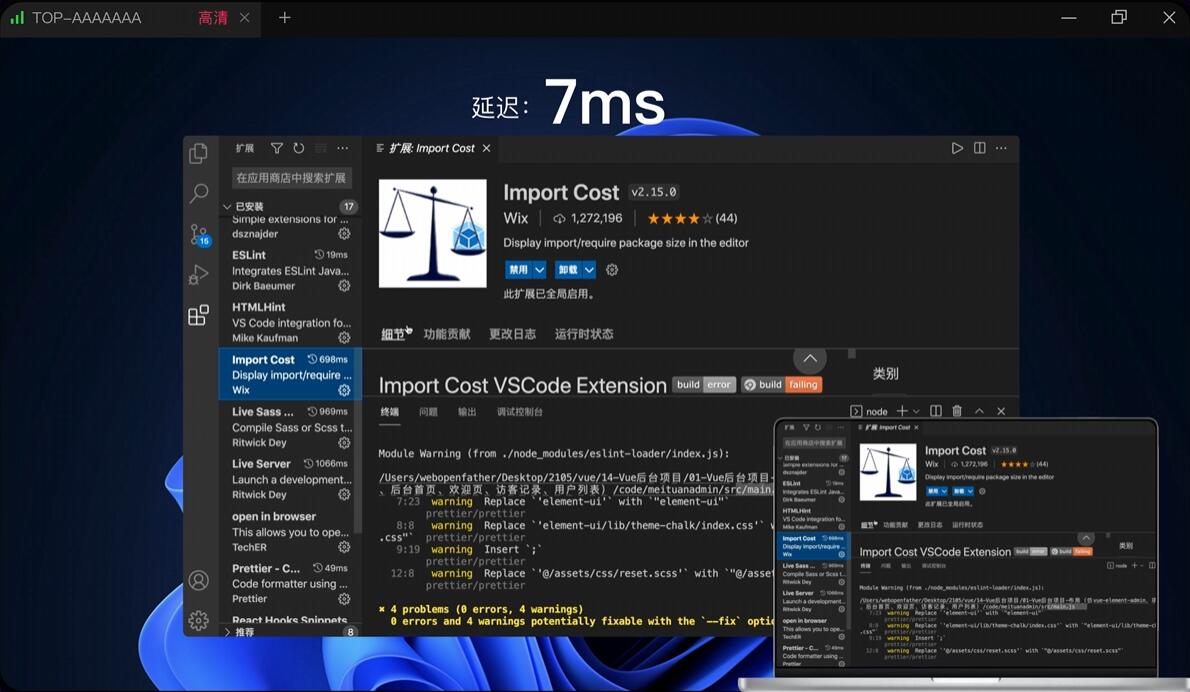1190x692 pixels.
Task: Switch to the feature contributions tab
Action: coord(447,334)
